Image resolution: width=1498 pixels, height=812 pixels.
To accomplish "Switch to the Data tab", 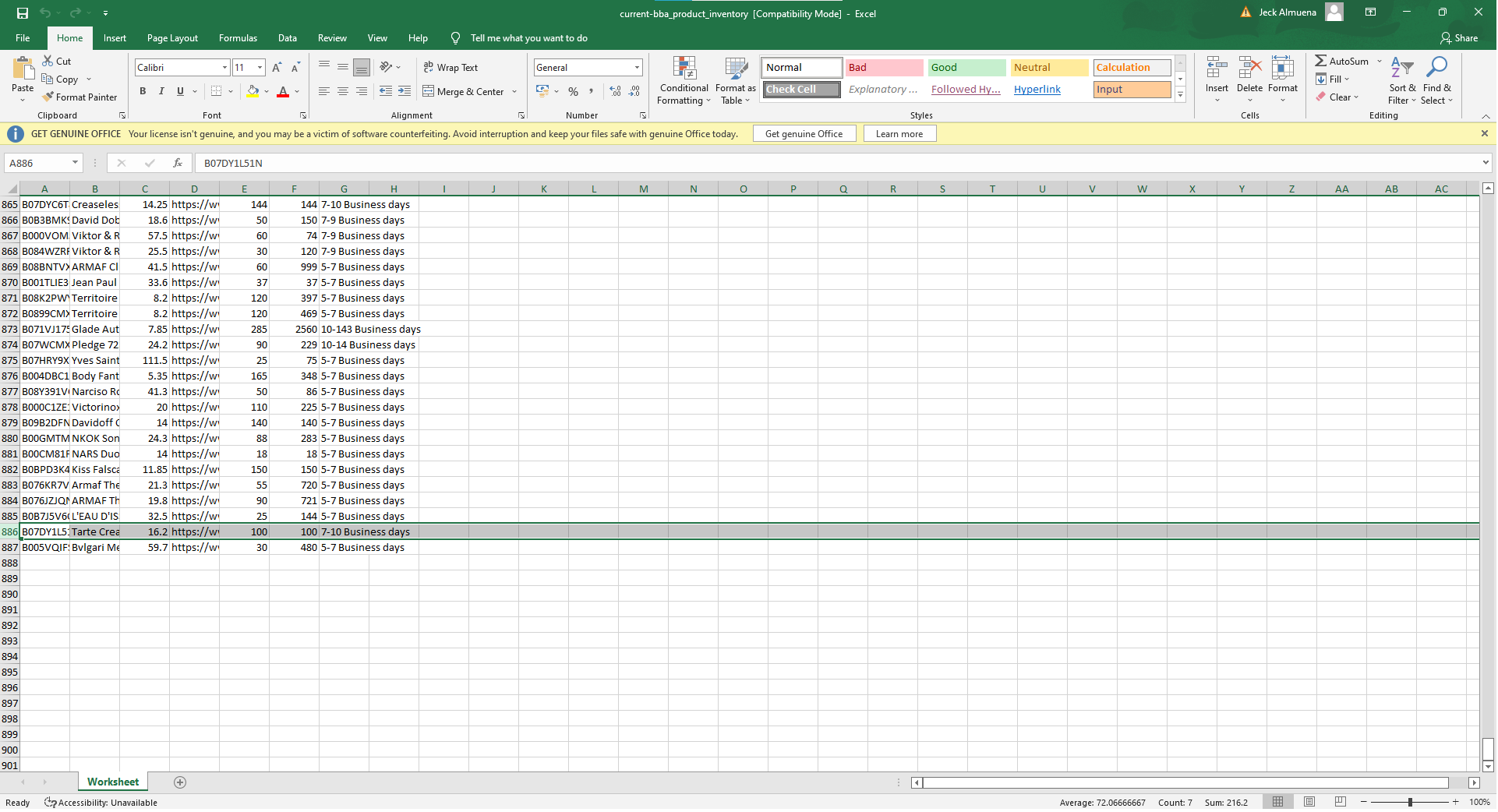I will (288, 38).
